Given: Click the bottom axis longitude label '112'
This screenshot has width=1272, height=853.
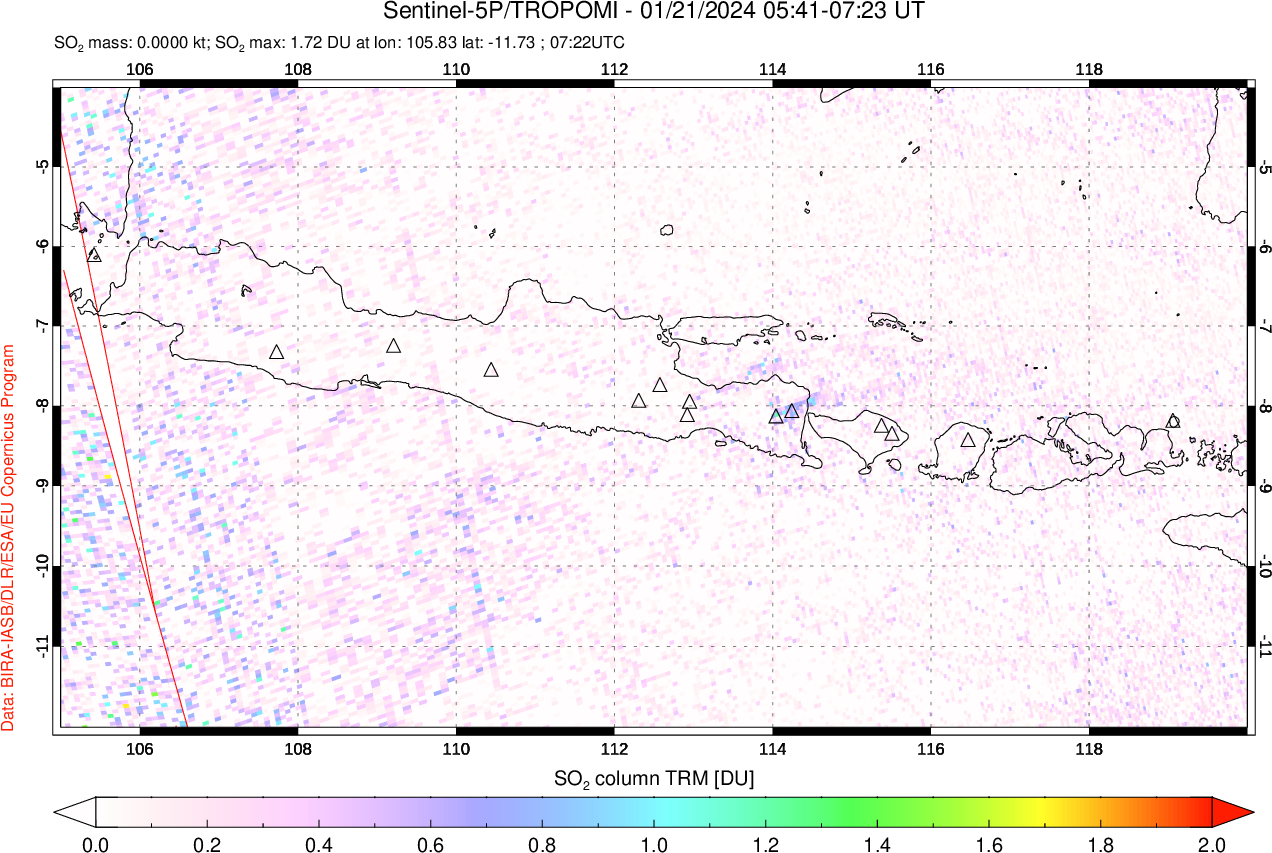Looking at the screenshot, I should (x=614, y=748).
